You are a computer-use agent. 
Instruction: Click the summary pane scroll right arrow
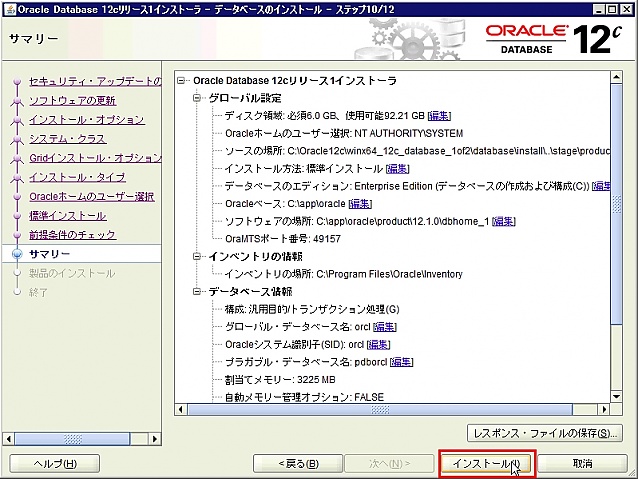click(604, 409)
